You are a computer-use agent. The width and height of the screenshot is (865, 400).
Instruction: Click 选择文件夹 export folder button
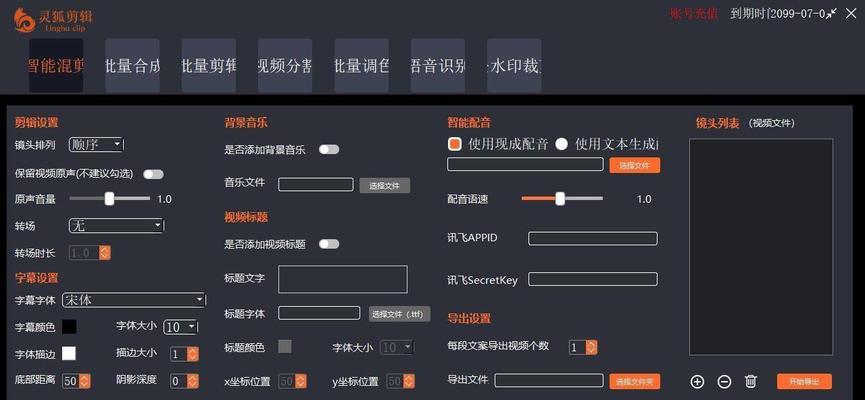click(634, 381)
